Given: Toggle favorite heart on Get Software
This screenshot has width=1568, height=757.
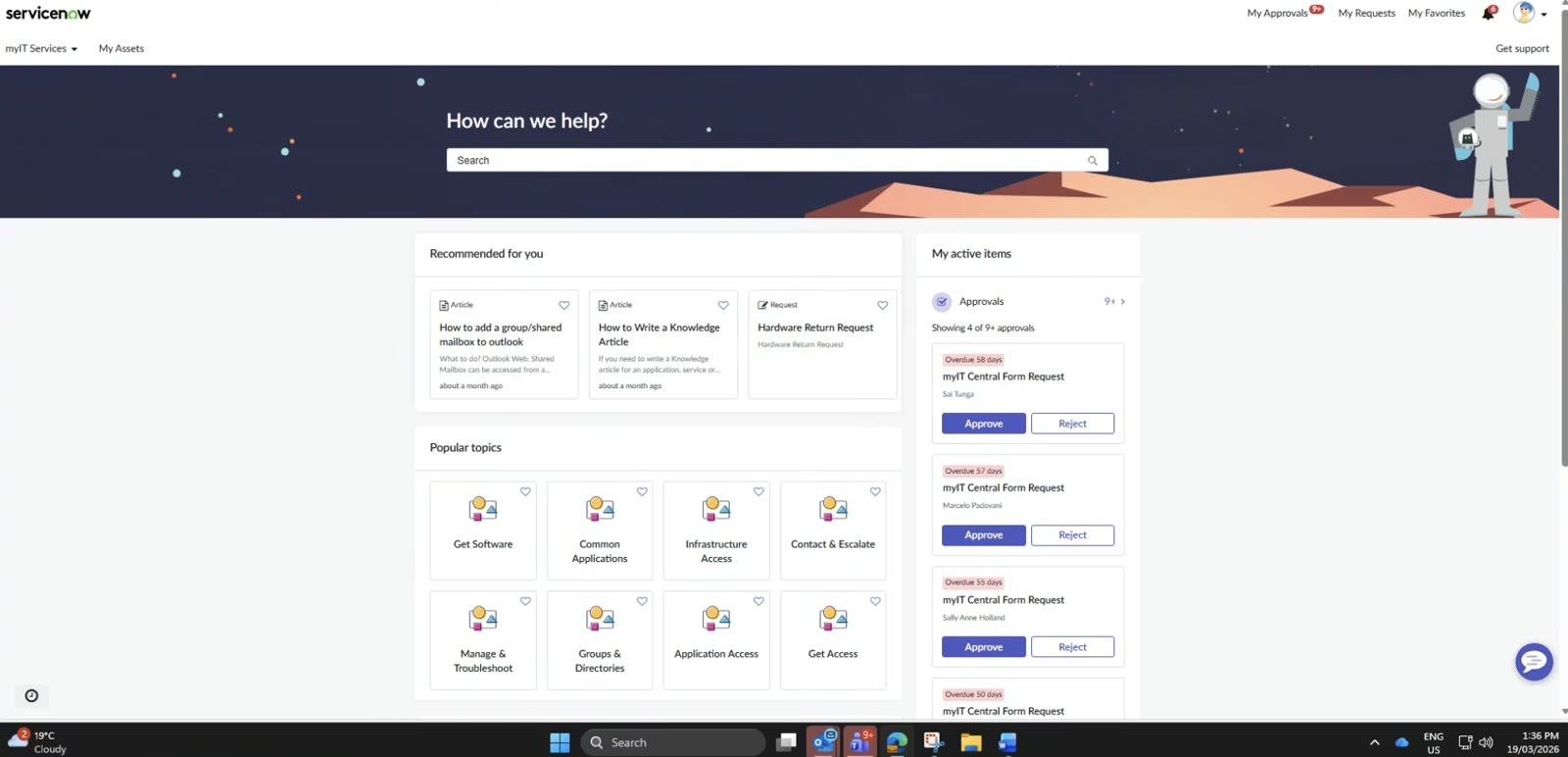Looking at the screenshot, I should pos(525,492).
